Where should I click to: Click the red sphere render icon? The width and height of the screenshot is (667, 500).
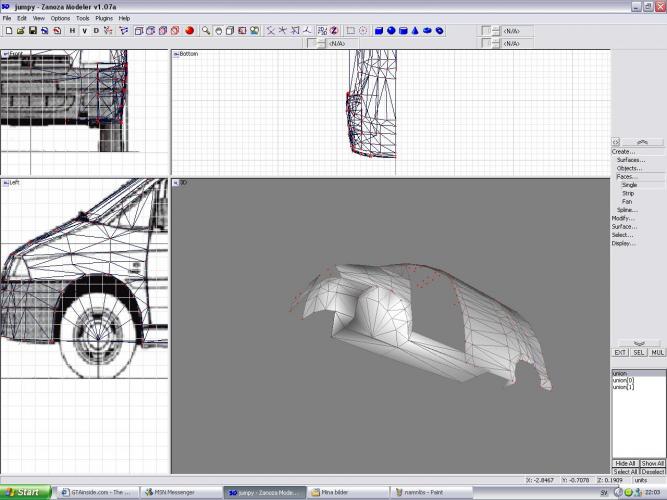(189, 31)
